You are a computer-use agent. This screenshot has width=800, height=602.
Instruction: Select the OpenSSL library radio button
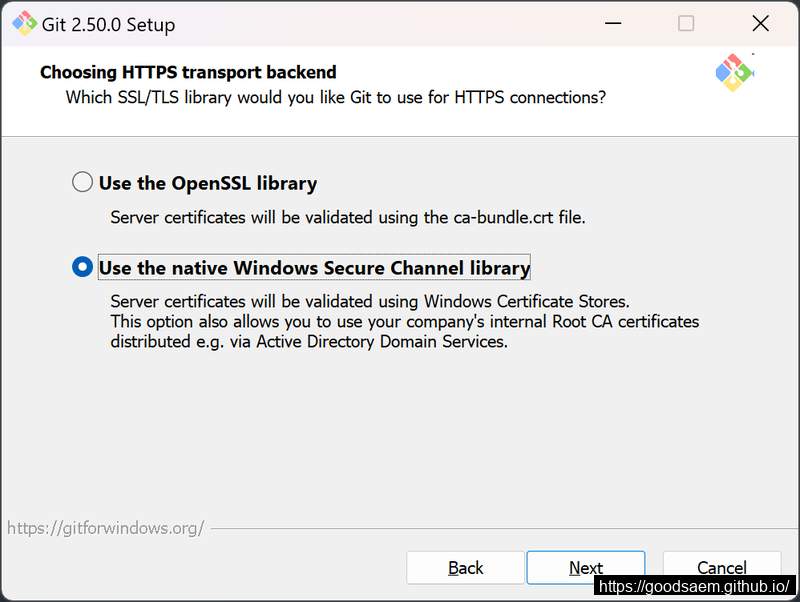pos(82,182)
